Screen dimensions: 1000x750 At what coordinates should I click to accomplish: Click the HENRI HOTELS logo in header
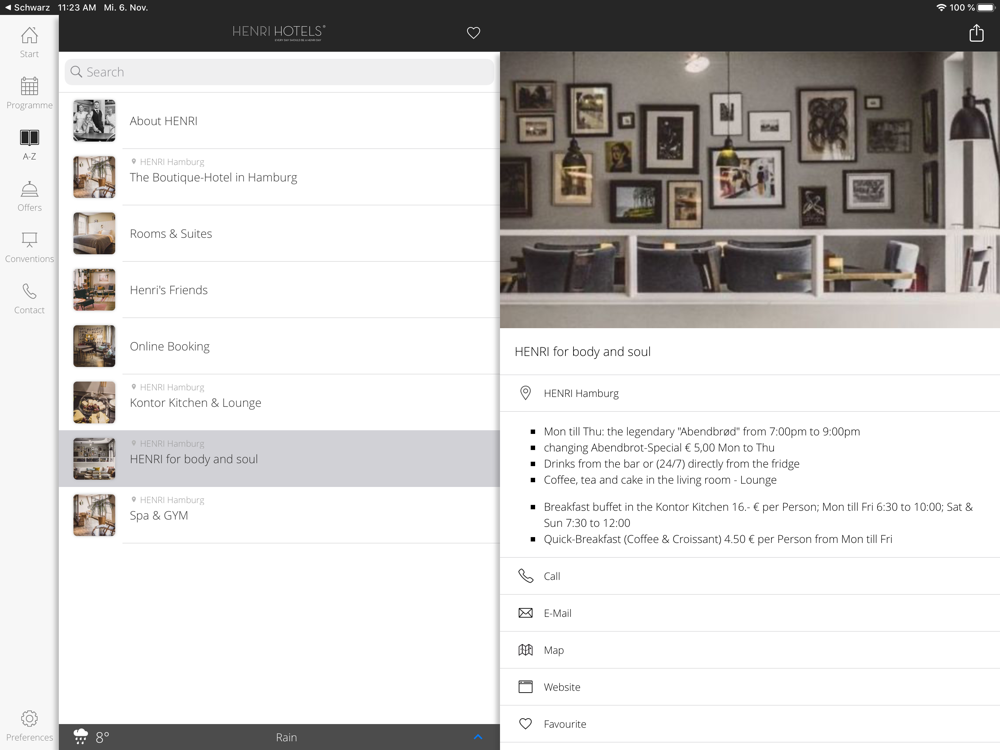(x=279, y=32)
